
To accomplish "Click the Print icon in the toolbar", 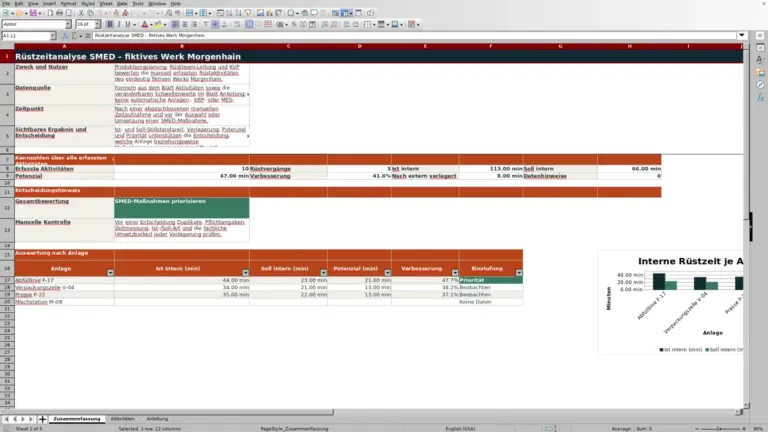I will pos(59,13).
